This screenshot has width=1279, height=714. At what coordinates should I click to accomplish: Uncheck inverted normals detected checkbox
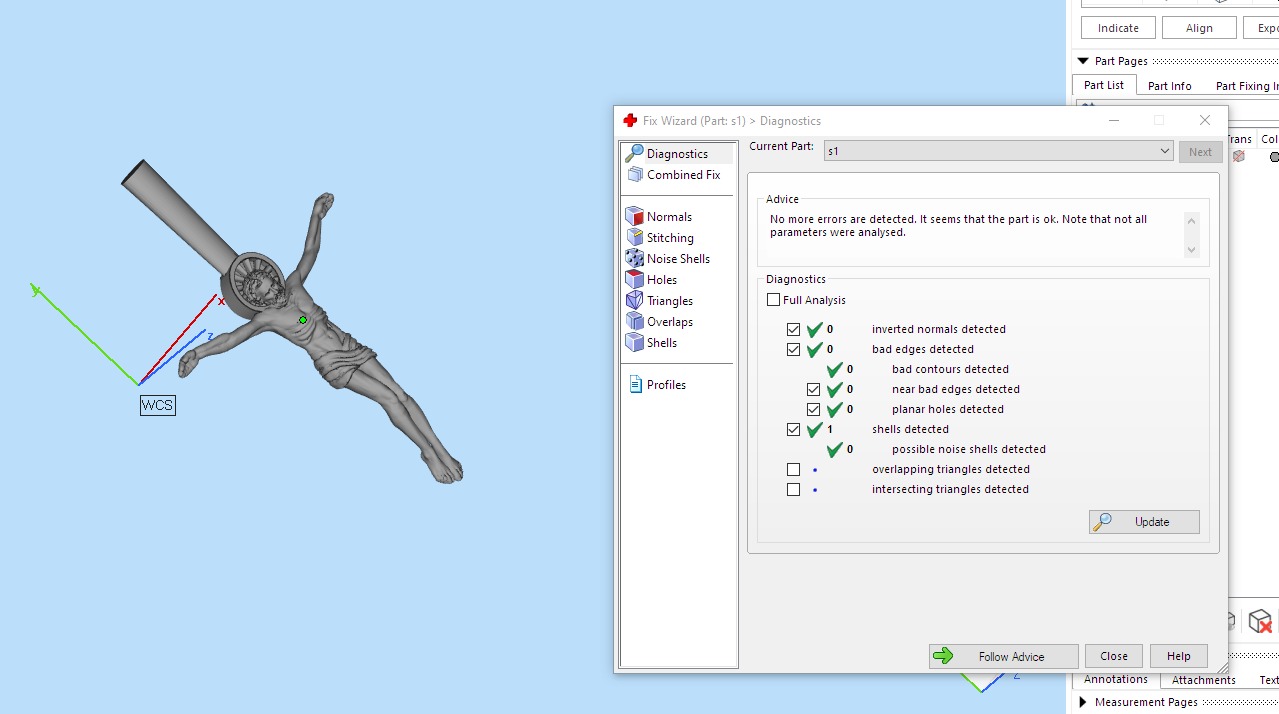(793, 329)
